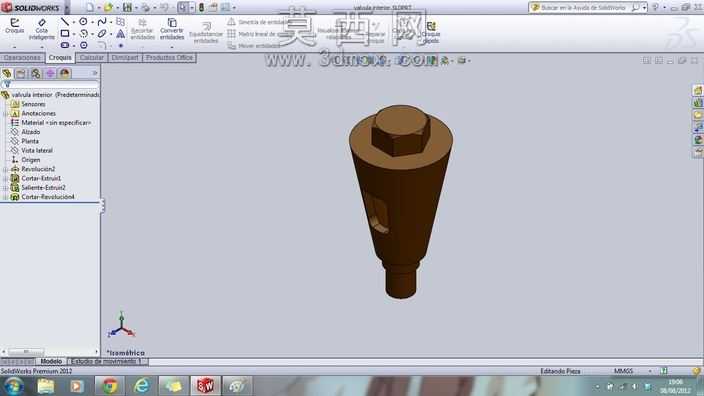Select the Vista lateral plane

coord(37,150)
